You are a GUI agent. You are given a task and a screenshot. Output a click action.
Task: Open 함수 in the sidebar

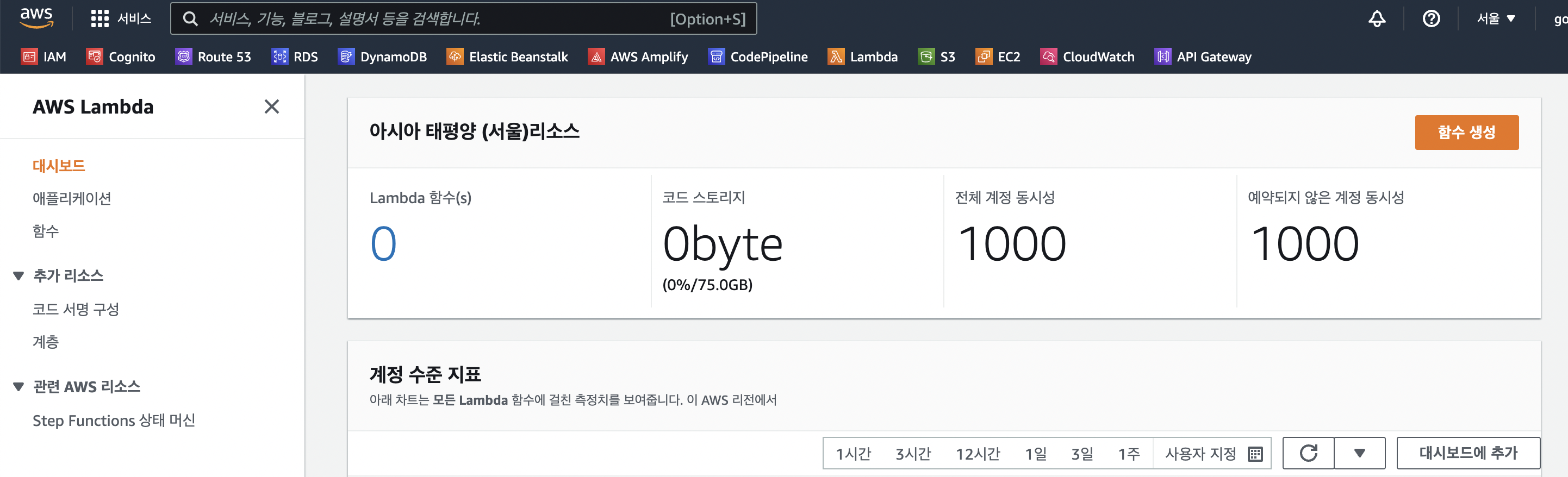(46, 231)
